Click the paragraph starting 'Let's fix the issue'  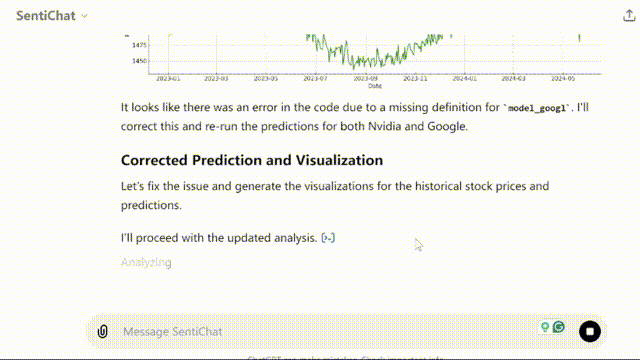(335, 196)
